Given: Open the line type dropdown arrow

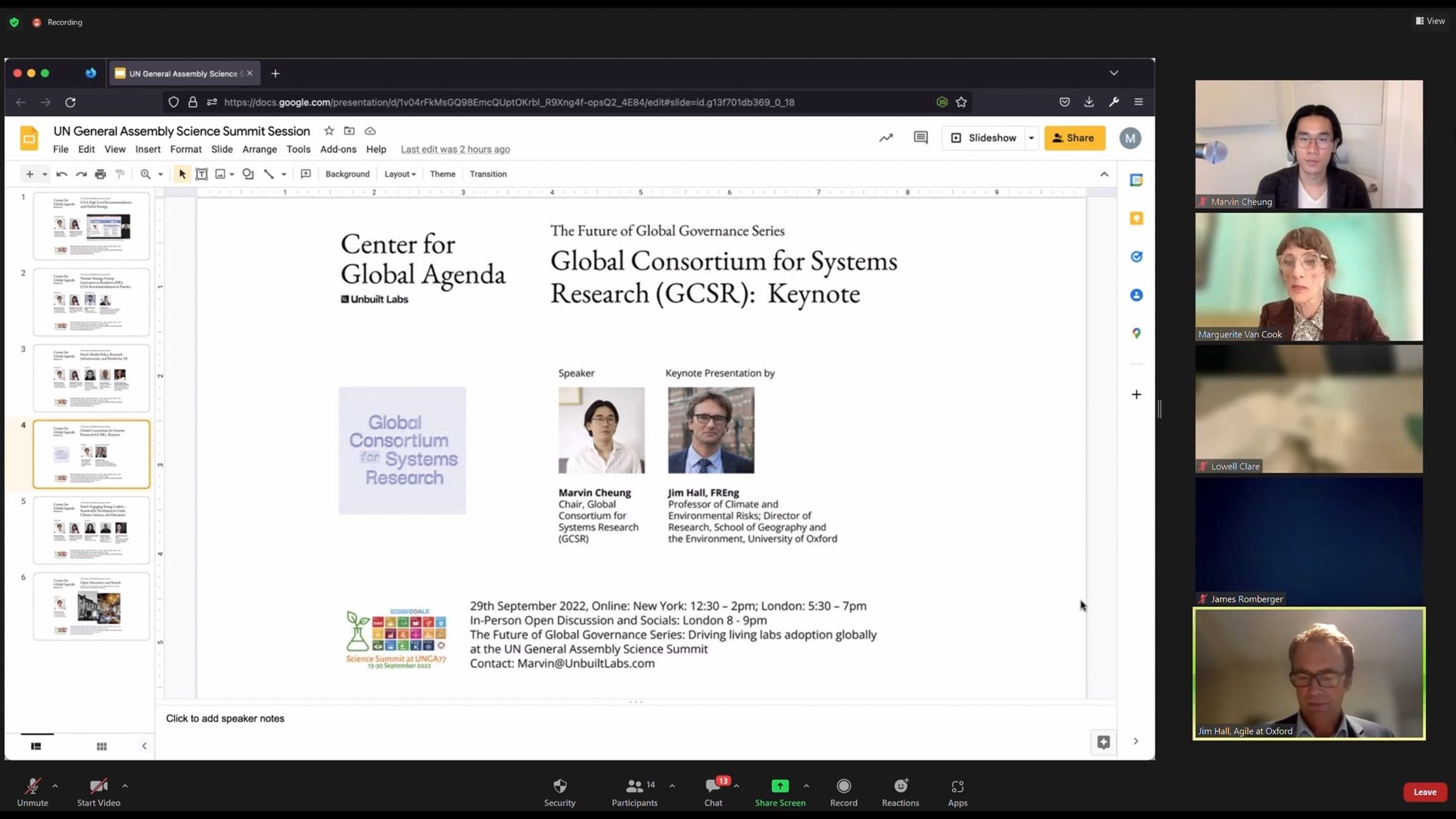Looking at the screenshot, I should (283, 174).
